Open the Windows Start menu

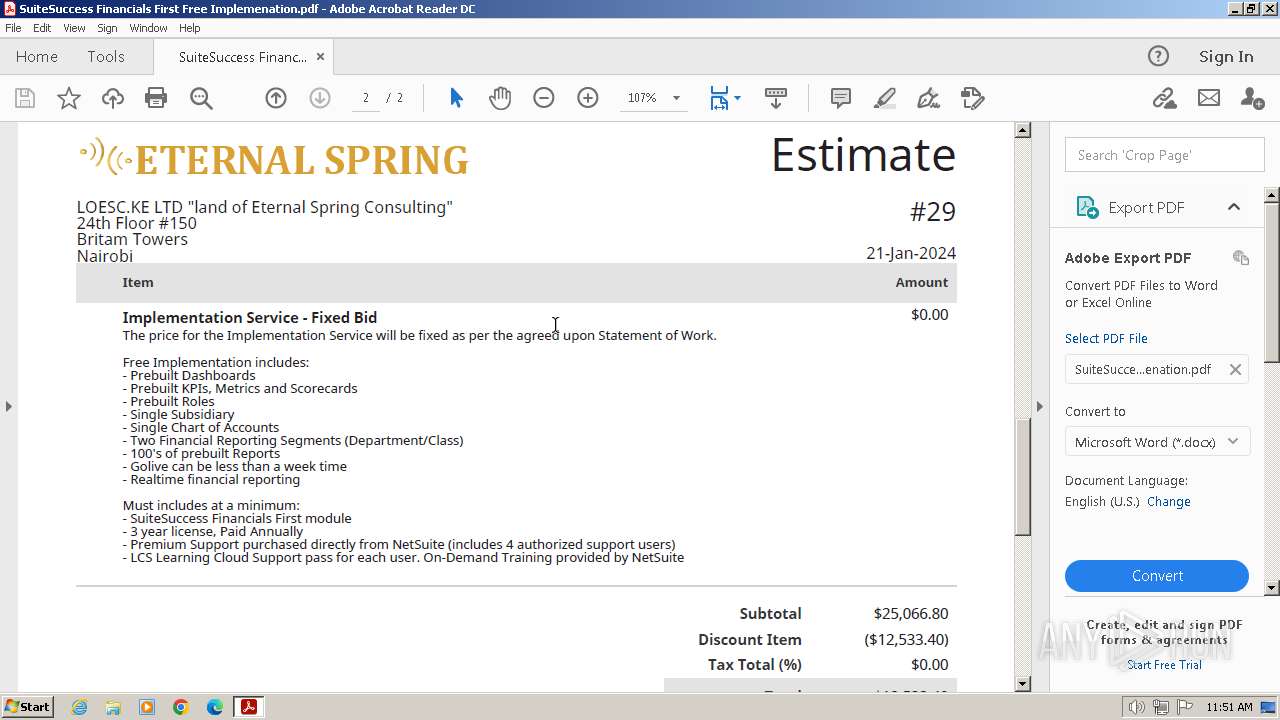pos(28,706)
